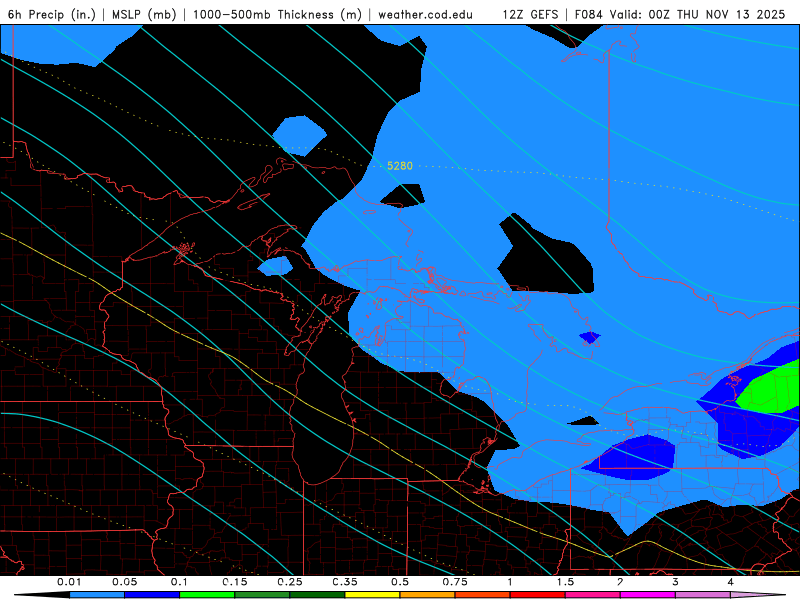Viewport: 800px width, 600px height.
Task: Pick the red legend swatch
Action: click(x=538, y=595)
